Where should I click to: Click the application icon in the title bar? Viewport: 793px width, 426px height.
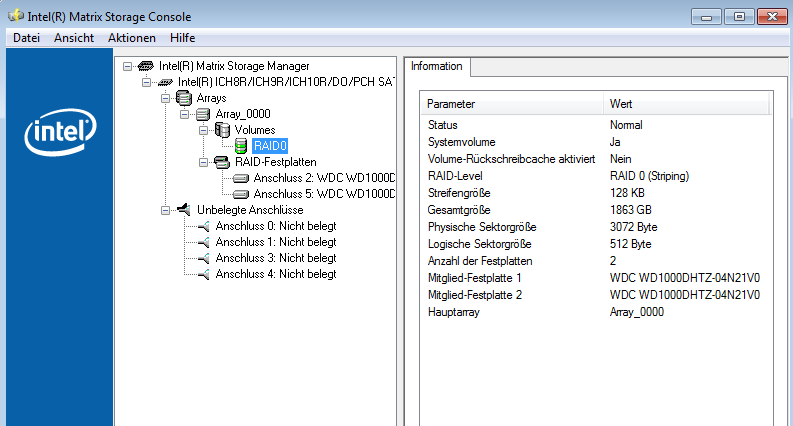pyautogui.click(x=16, y=16)
